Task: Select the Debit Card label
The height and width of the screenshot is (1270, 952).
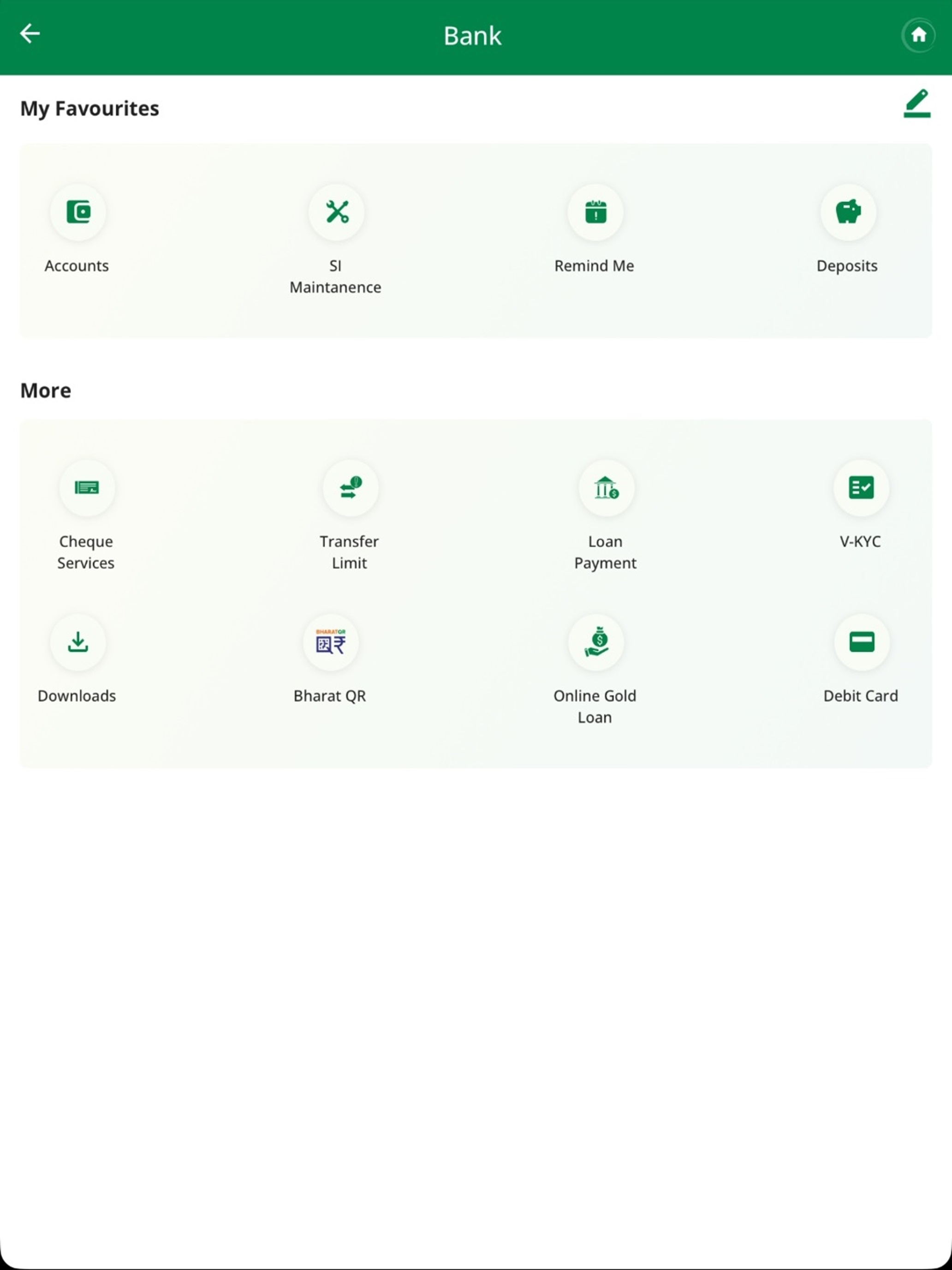Action: [861, 696]
